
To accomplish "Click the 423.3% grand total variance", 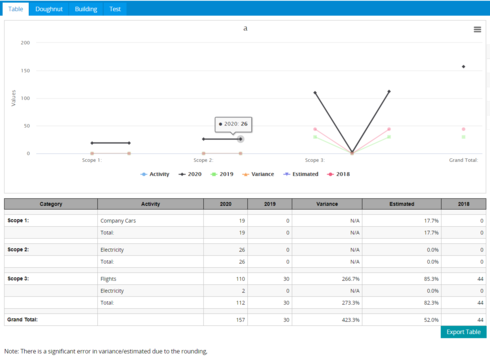I will (x=351, y=320).
